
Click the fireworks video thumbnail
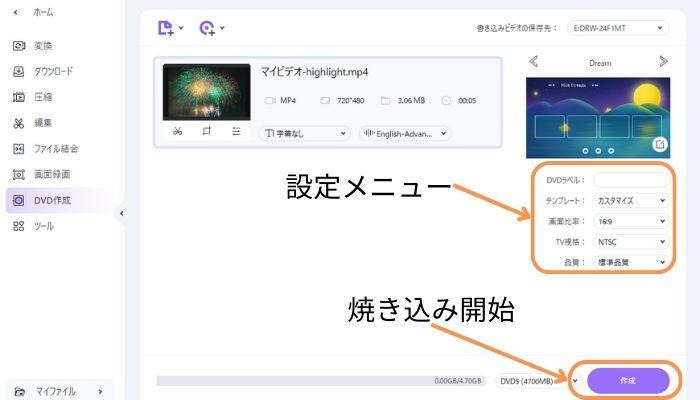point(206,93)
